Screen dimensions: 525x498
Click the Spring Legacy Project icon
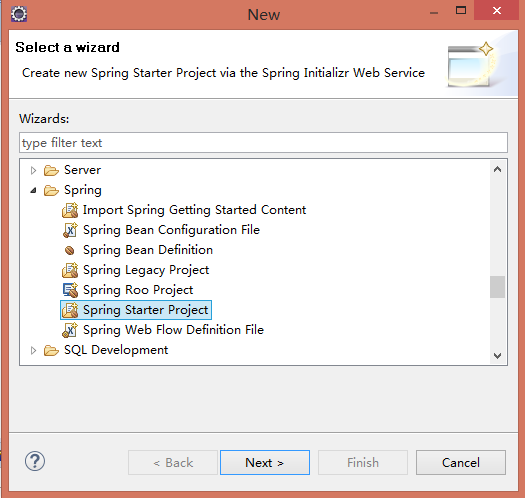(x=70, y=270)
